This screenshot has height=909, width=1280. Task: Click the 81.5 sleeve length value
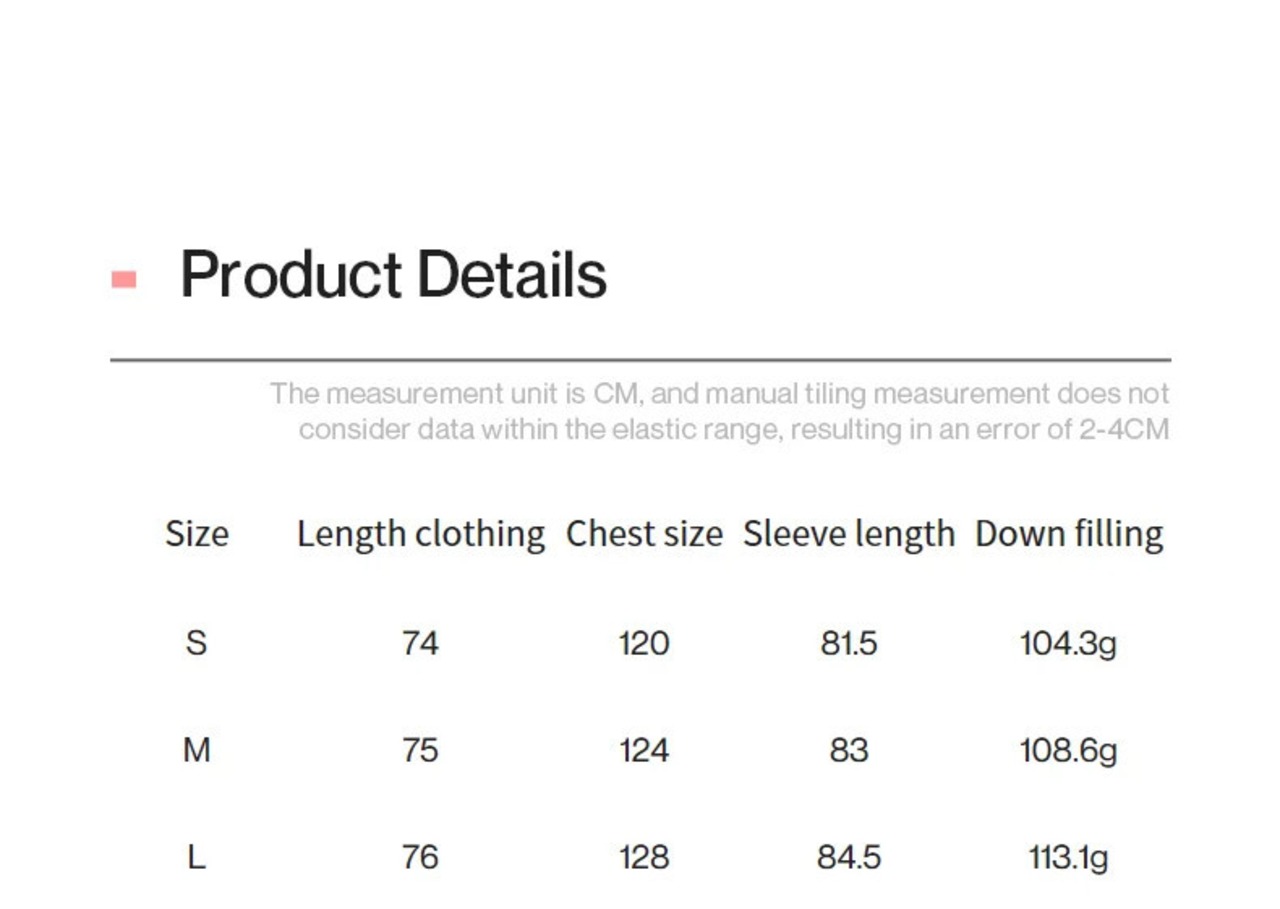(x=849, y=642)
